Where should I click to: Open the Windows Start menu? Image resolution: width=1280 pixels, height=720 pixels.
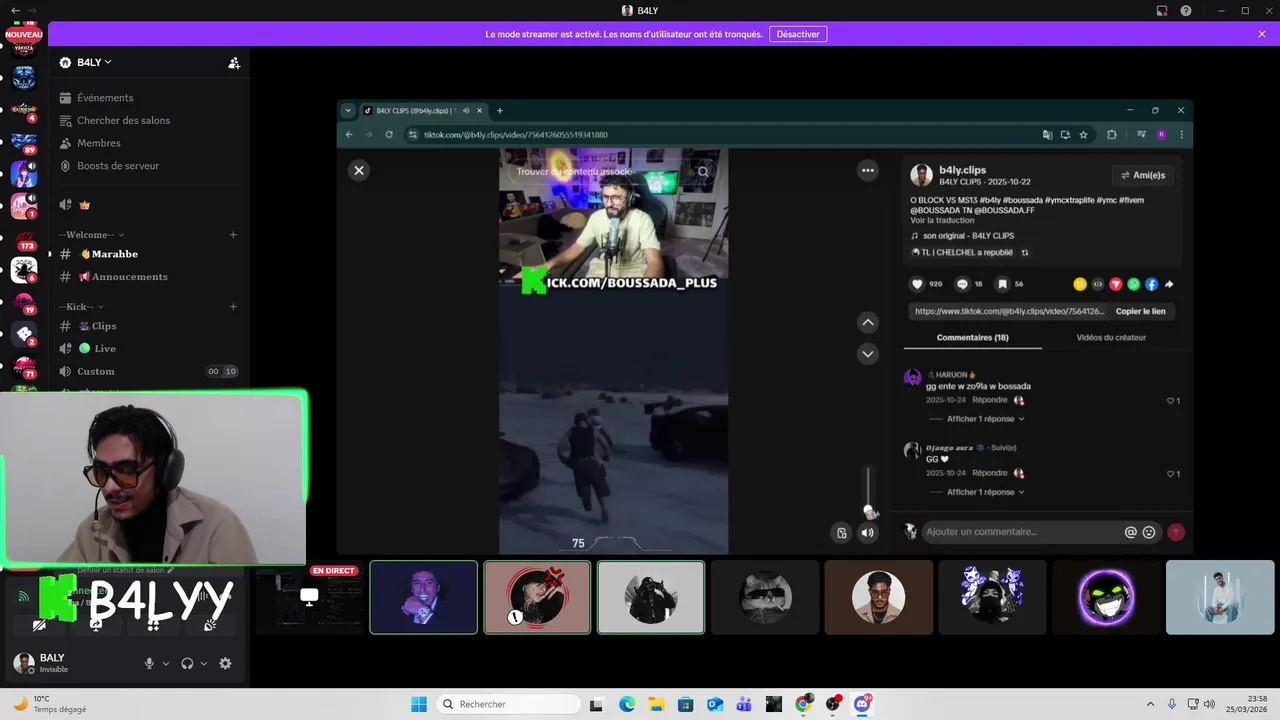pyautogui.click(x=419, y=704)
